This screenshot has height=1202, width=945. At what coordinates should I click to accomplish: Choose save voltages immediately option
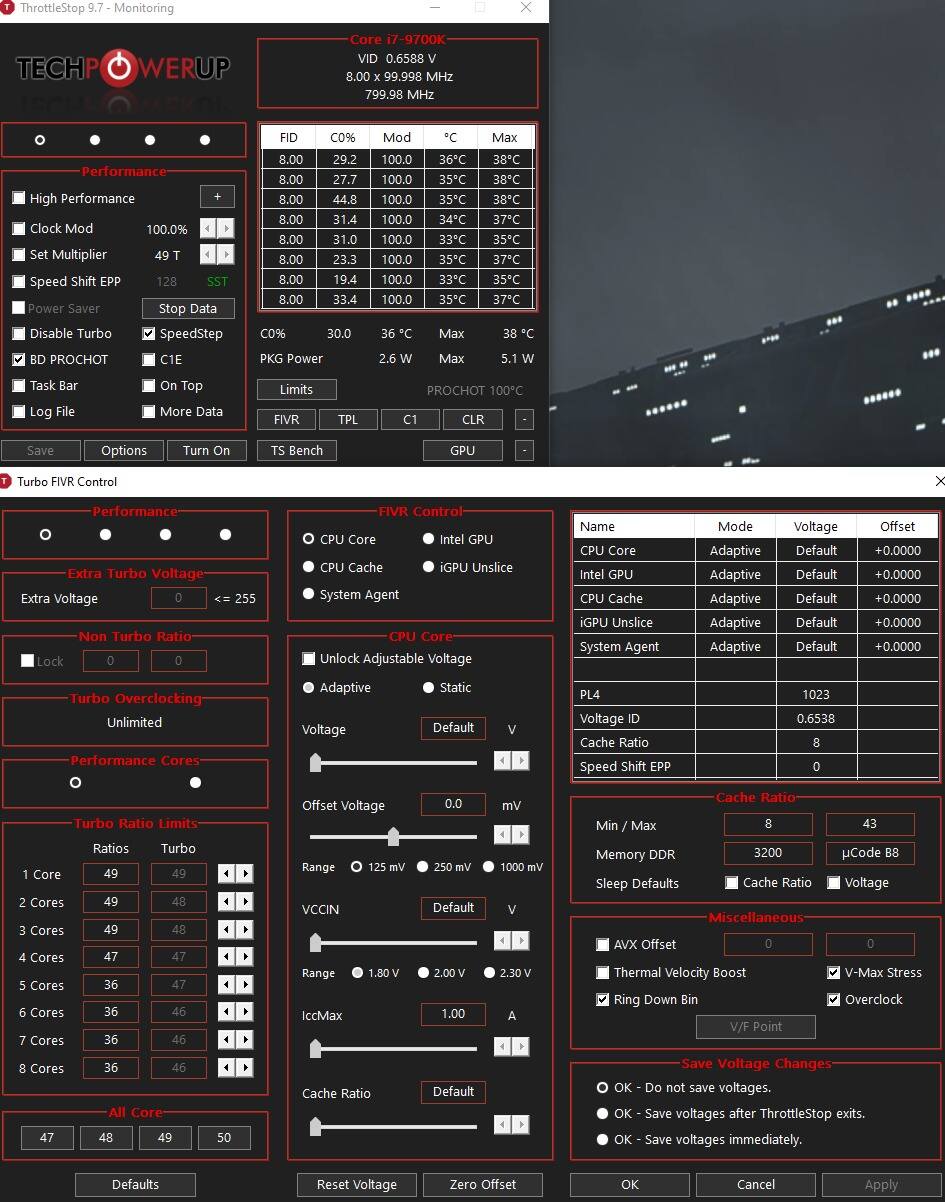[x=602, y=1139]
